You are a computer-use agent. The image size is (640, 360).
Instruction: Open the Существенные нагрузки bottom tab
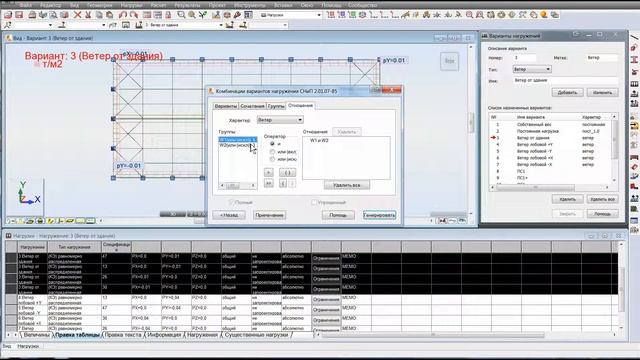257,335
